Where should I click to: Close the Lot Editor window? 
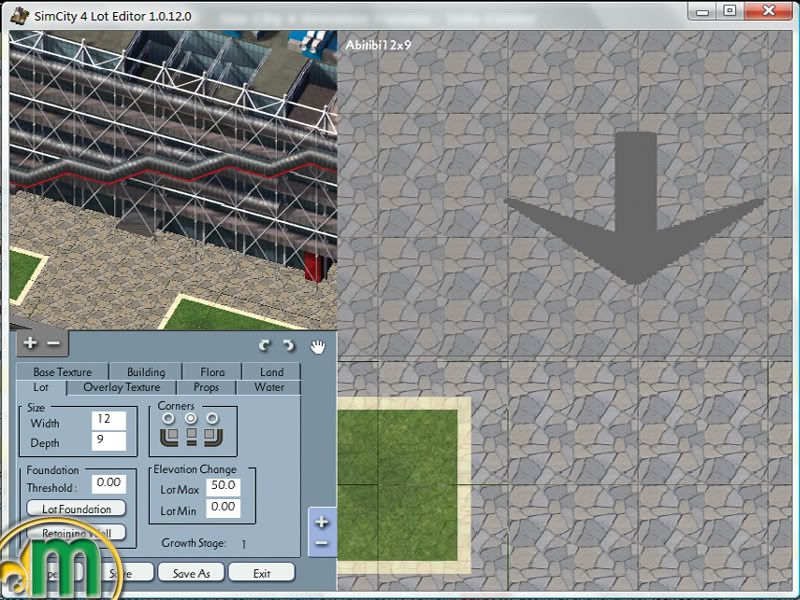tap(768, 12)
